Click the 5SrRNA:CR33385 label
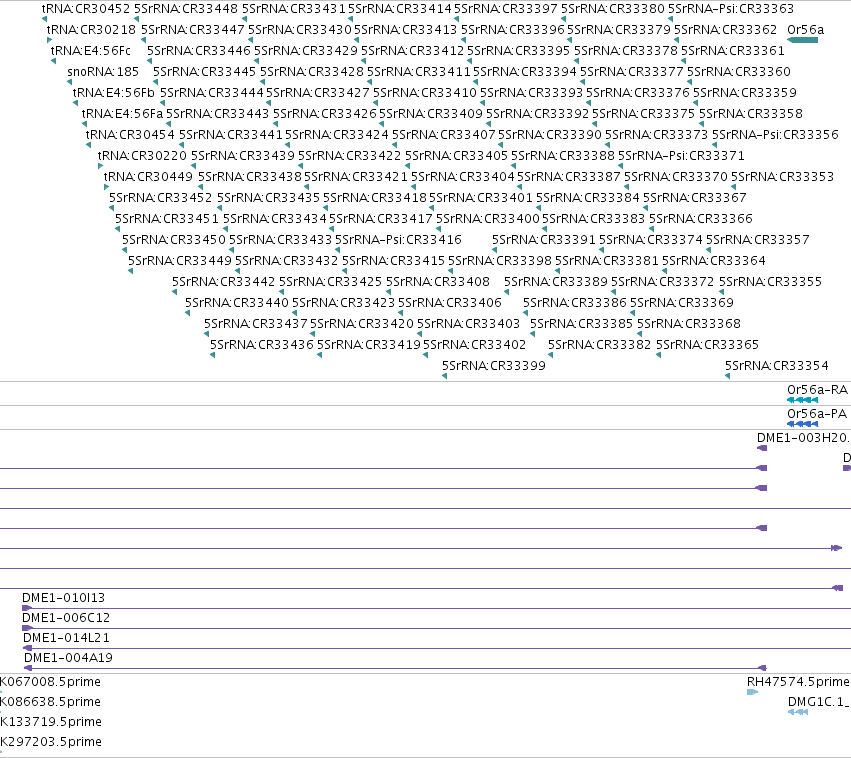Image resolution: width=851 pixels, height=758 pixels. click(x=581, y=323)
